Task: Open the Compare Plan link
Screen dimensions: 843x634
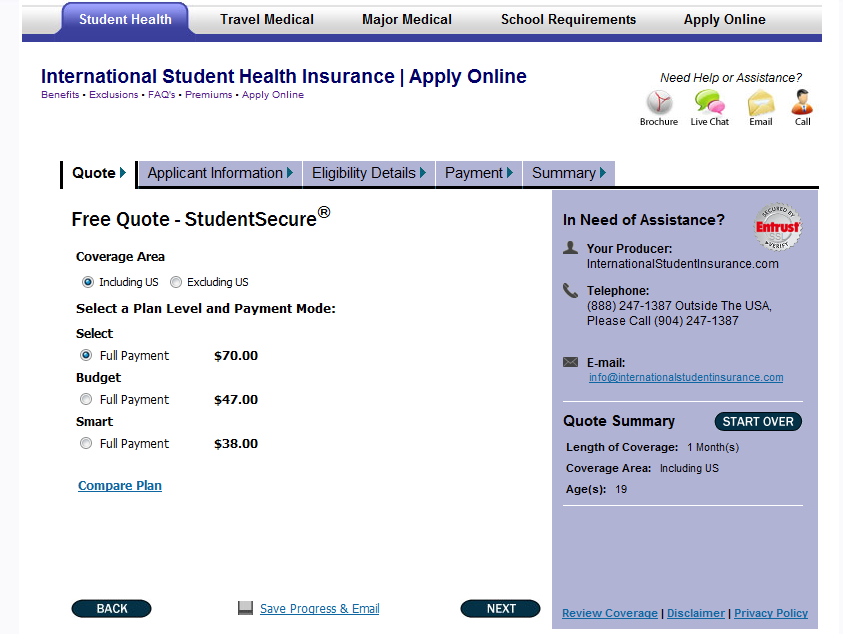Action: (x=120, y=486)
